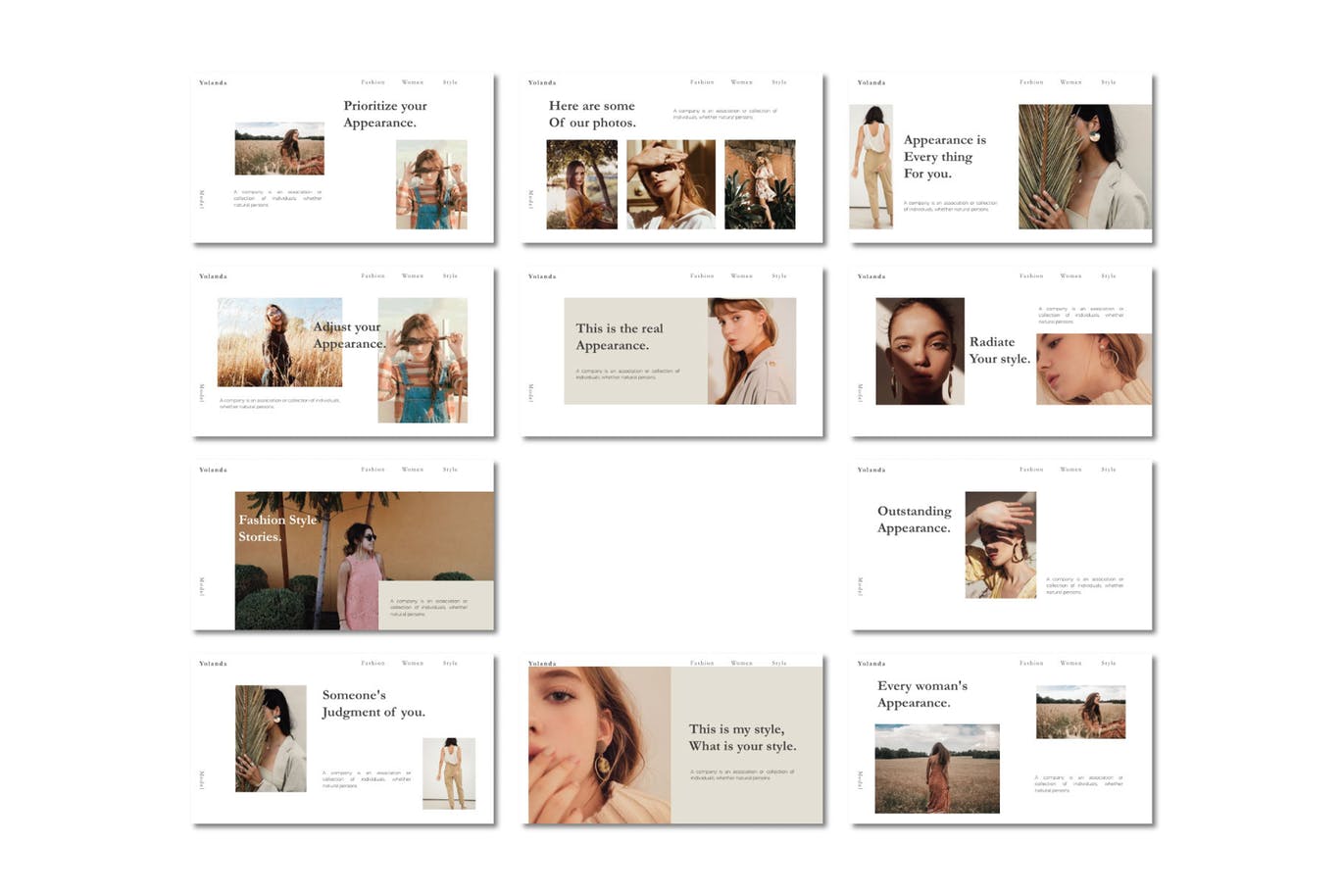Click vertical 'Model' label on Fashion Style Stories slide
Image resolution: width=1343 pixels, height=896 pixels.
click(202, 586)
